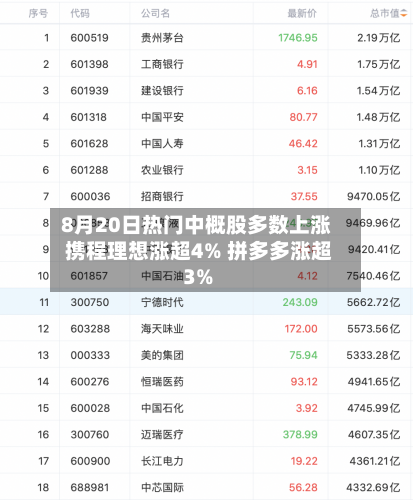This screenshot has width=413, height=500.
Task: Click market cap 1.10万亿
Action: [x=379, y=170]
